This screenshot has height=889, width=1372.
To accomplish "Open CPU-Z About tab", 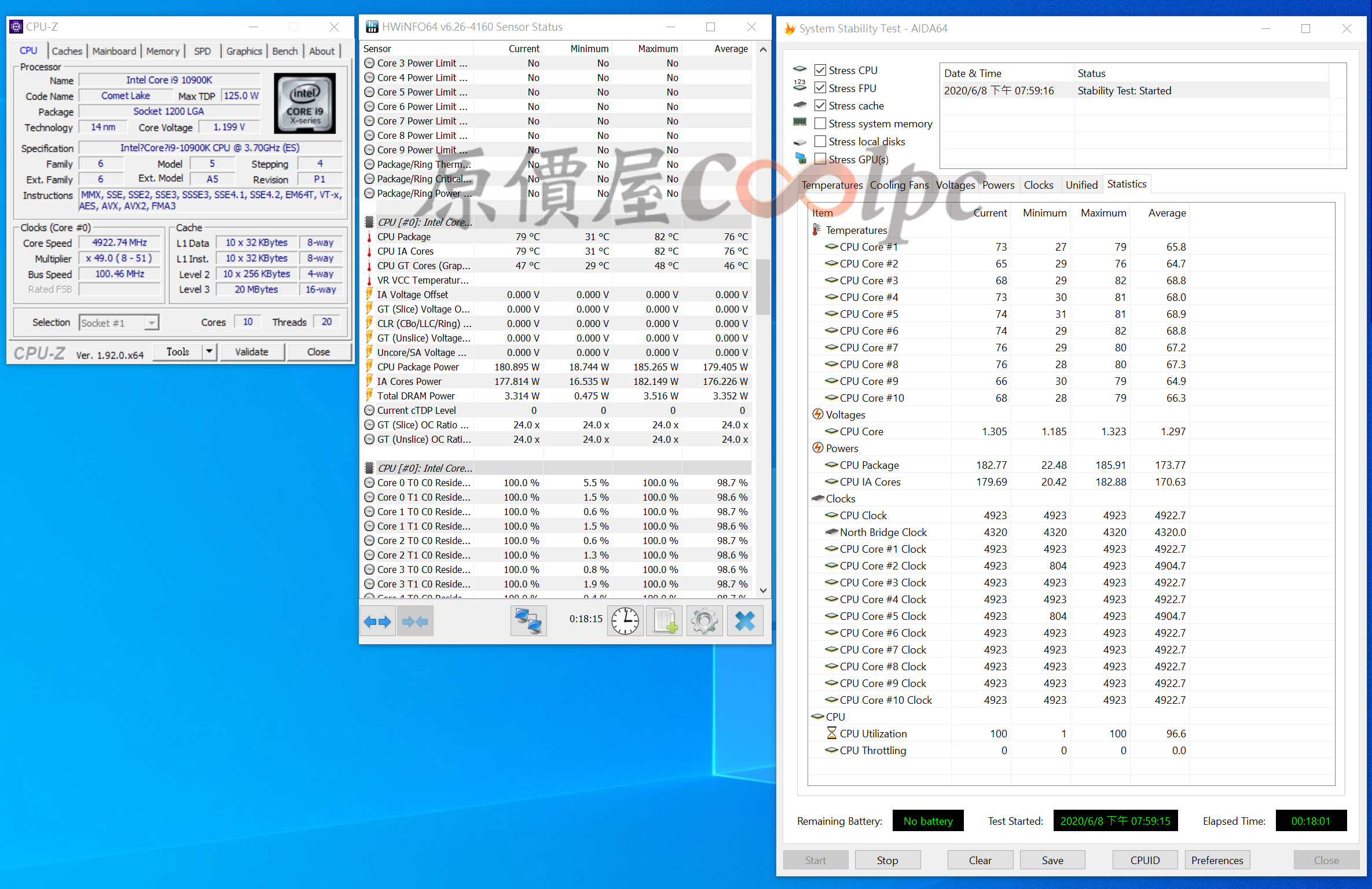I will point(322,51).
